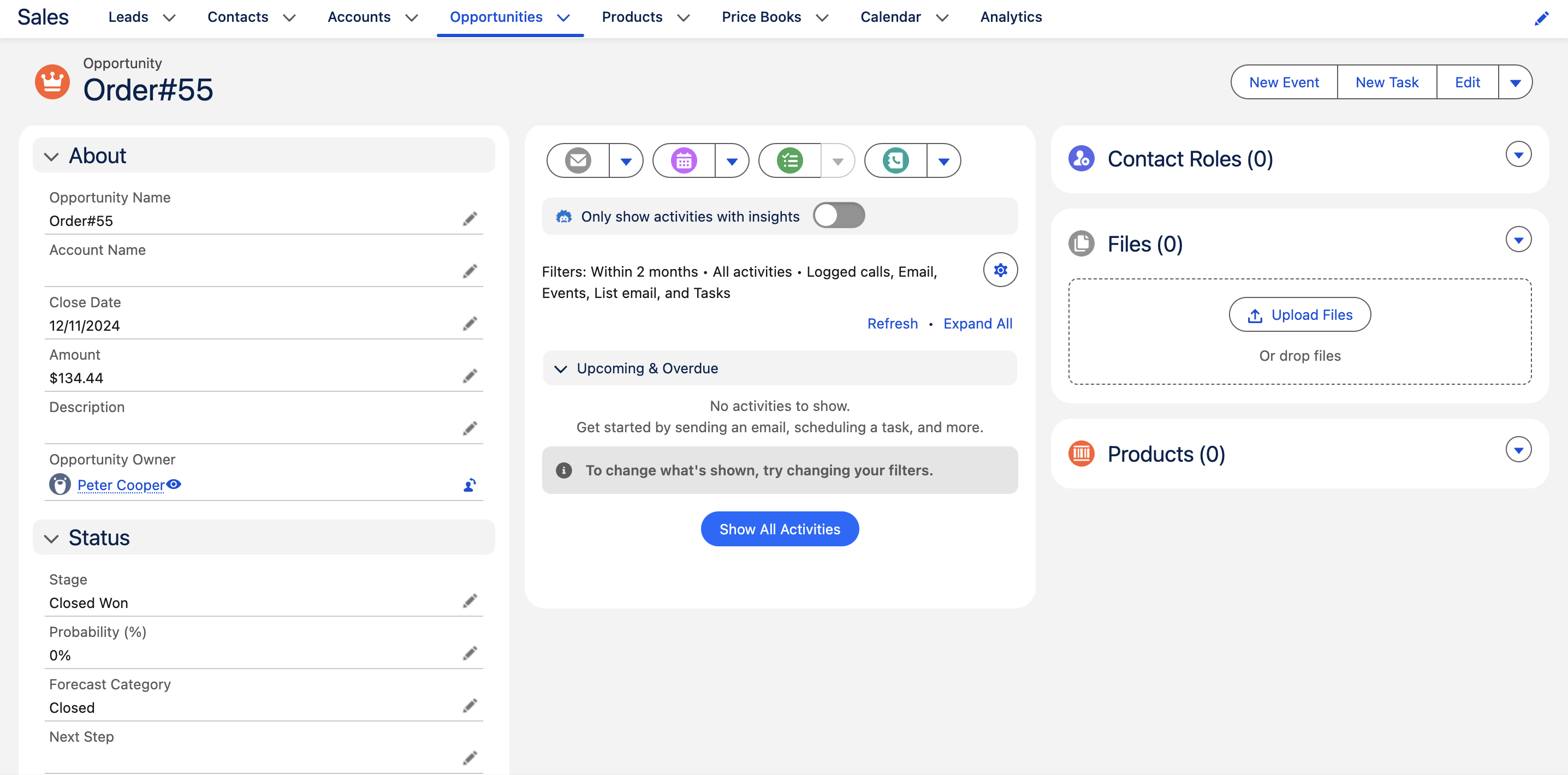Screen dimensions: 1568x775
Task: Click the 'Upload Files' button
Action: [x=1299, y=314]
